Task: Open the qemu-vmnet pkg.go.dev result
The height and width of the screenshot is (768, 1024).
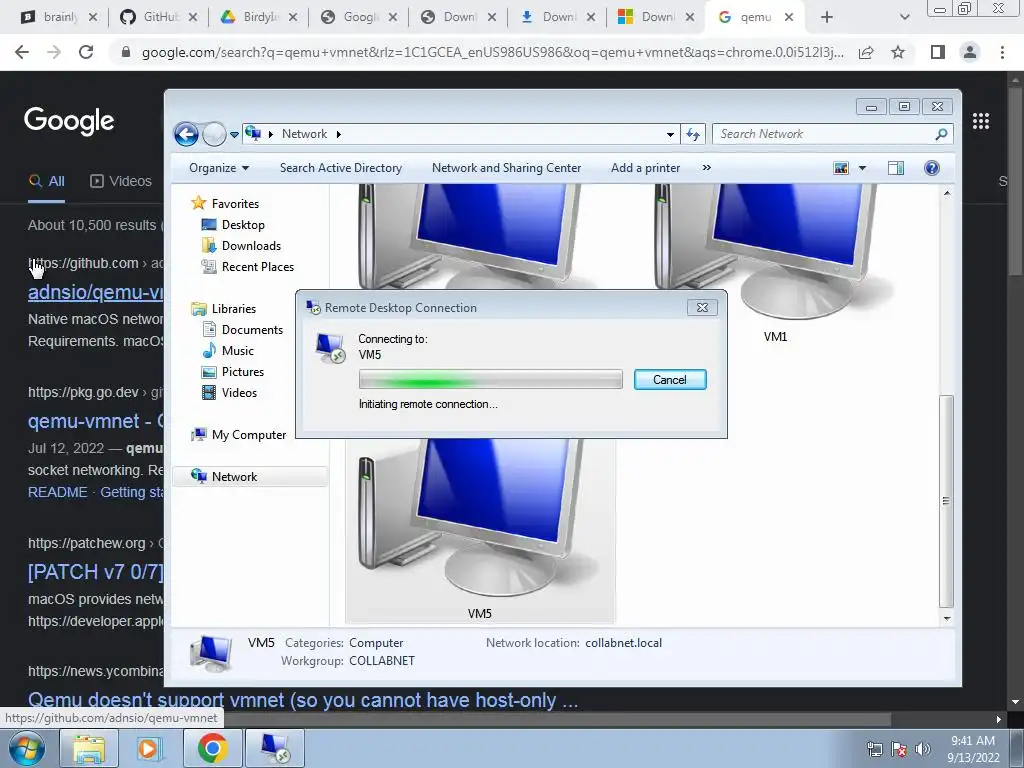Action: point(95,421)
